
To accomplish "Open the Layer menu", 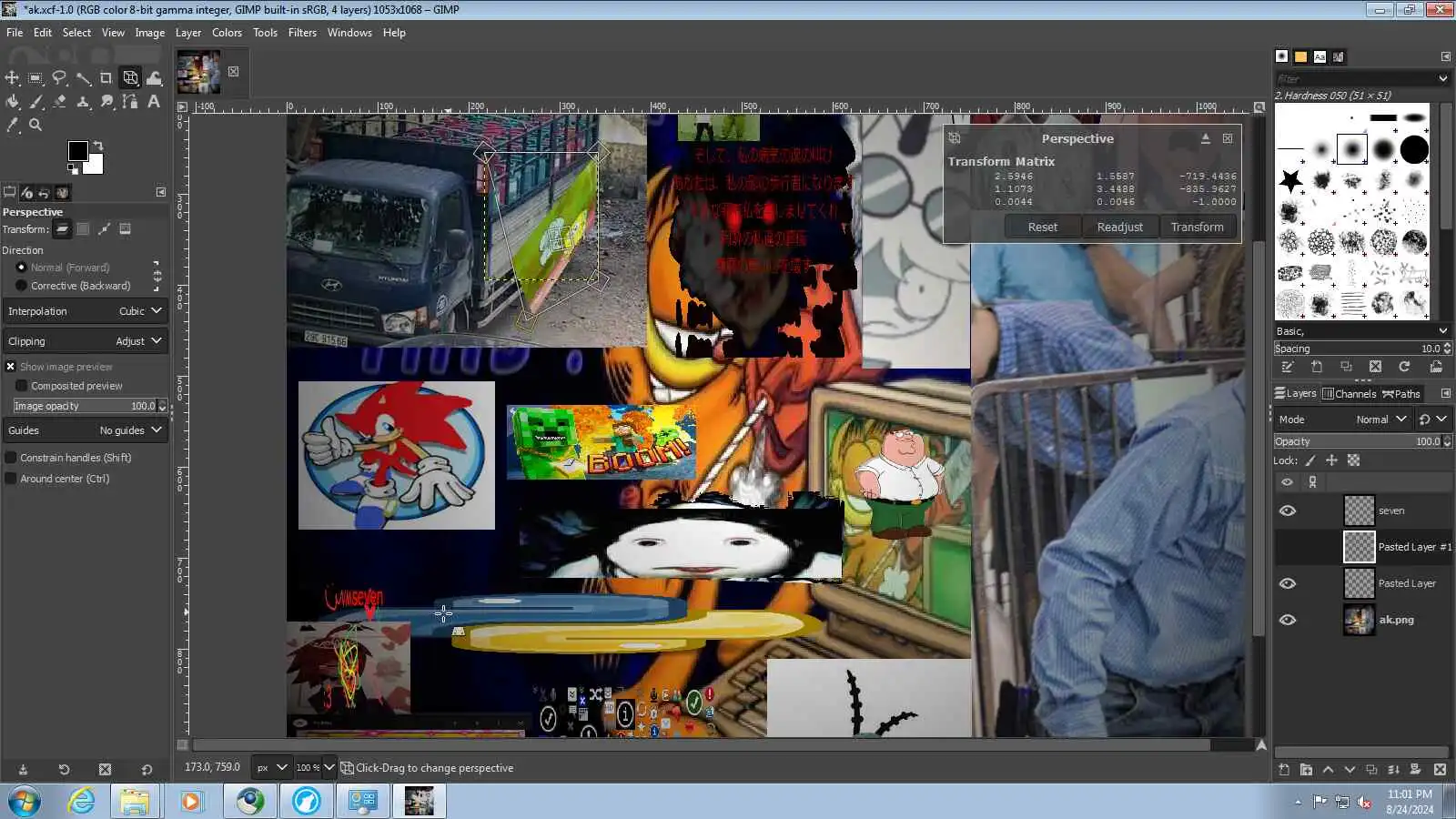I will pos(188,33).
